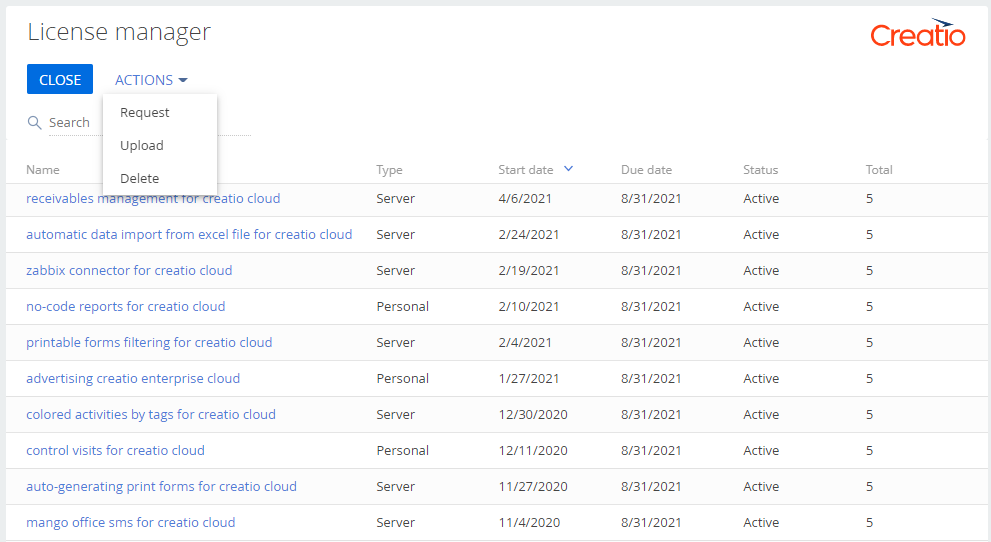991x542 pixels.
Task: Open colored activities by tags license
Action: pos(150,414)
